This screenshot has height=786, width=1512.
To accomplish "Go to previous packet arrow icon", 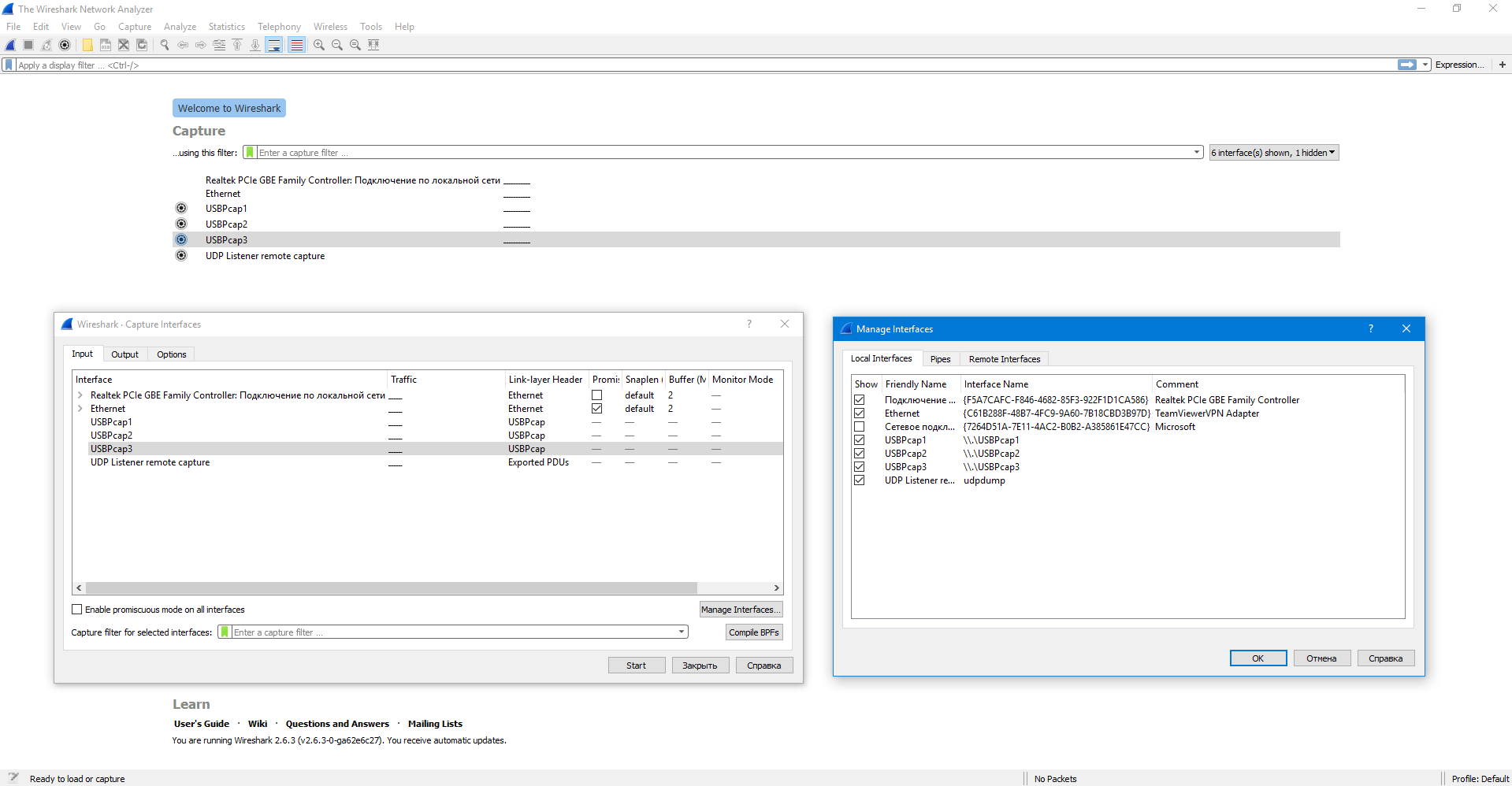I will click(x=183, y=45).
